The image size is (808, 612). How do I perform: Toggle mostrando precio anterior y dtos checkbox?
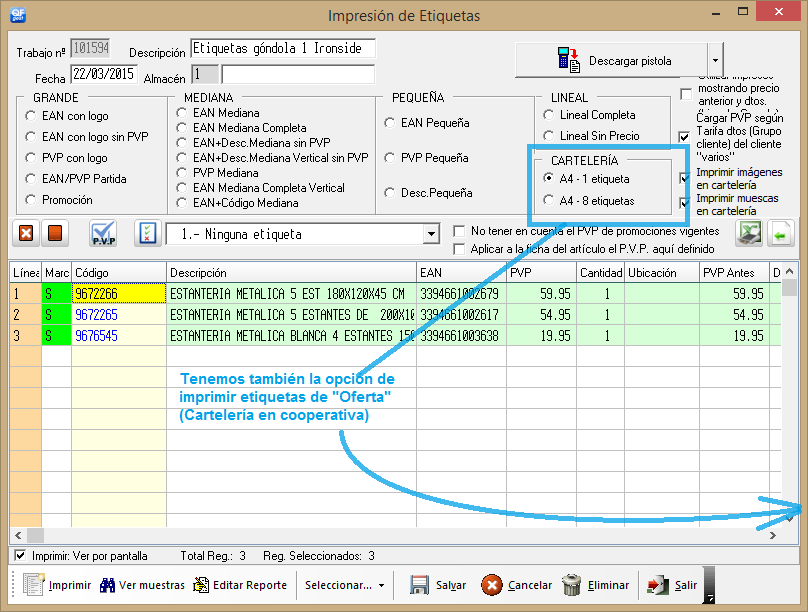(x=686, y=94)
